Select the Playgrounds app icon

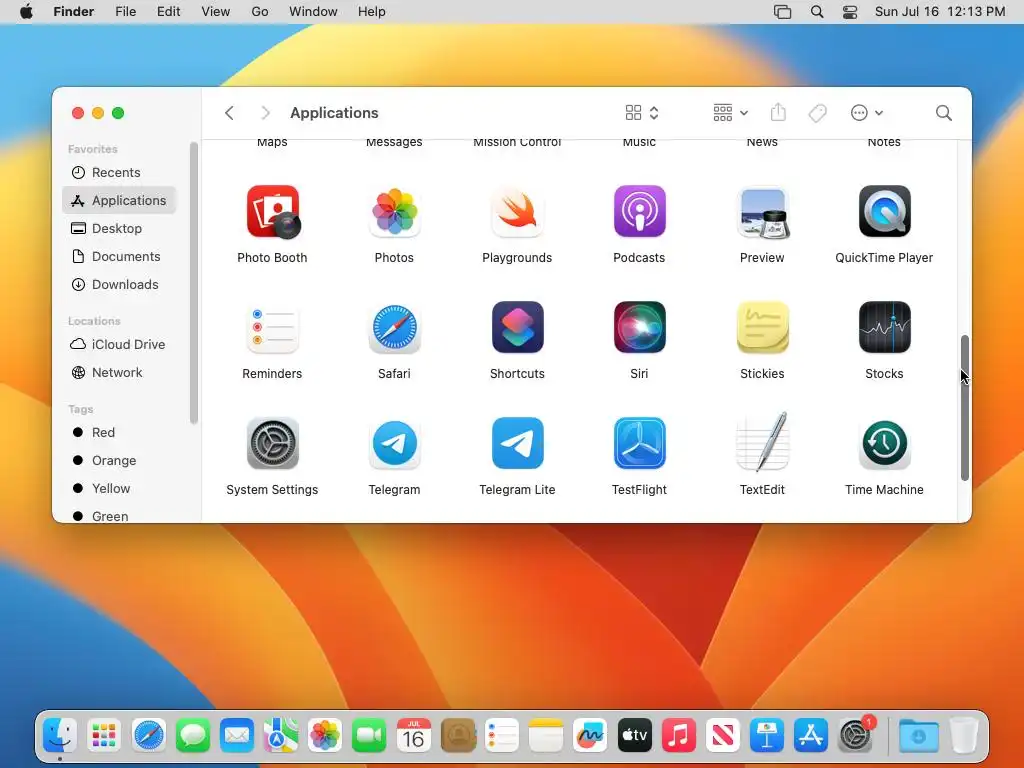tap(517, 212)
